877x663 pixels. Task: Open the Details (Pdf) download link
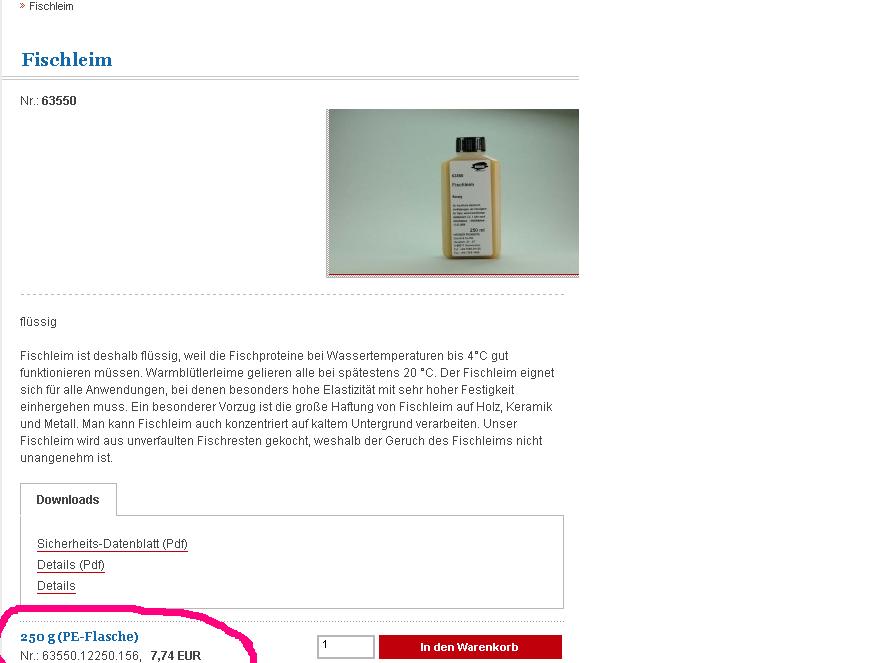coord(70,565)
